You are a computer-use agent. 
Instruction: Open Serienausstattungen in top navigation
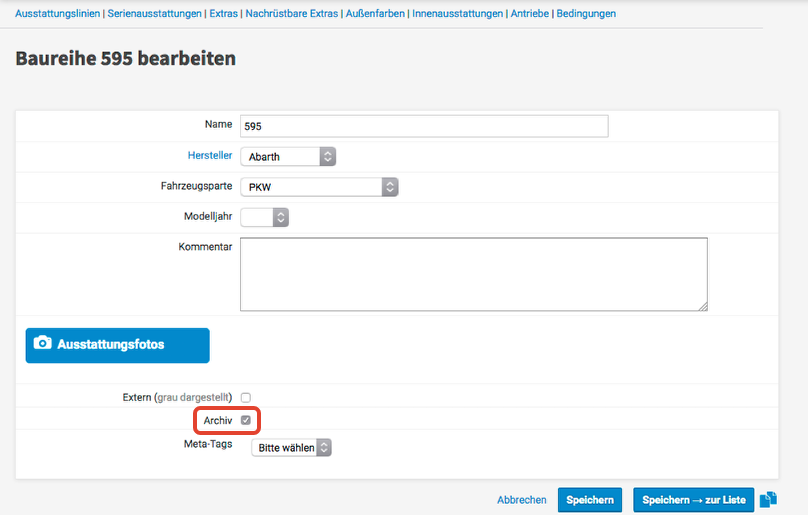tap(153, 14)
